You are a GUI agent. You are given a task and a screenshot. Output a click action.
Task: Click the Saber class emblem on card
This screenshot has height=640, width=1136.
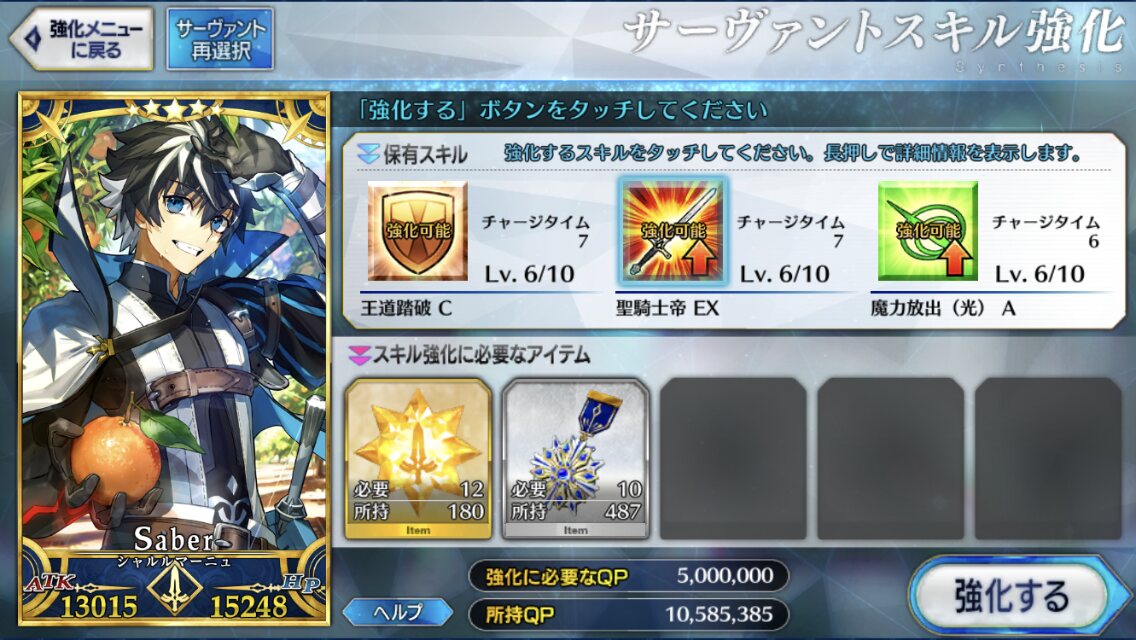click(174, 588)
